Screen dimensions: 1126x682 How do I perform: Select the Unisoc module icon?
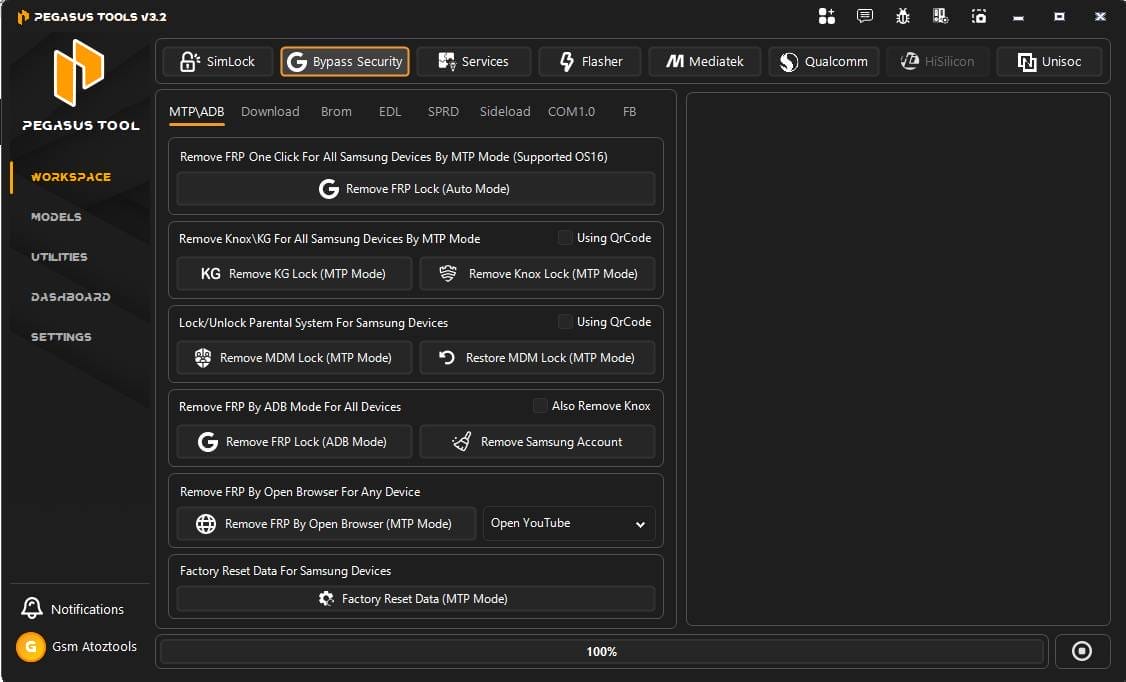[1049, 61]
